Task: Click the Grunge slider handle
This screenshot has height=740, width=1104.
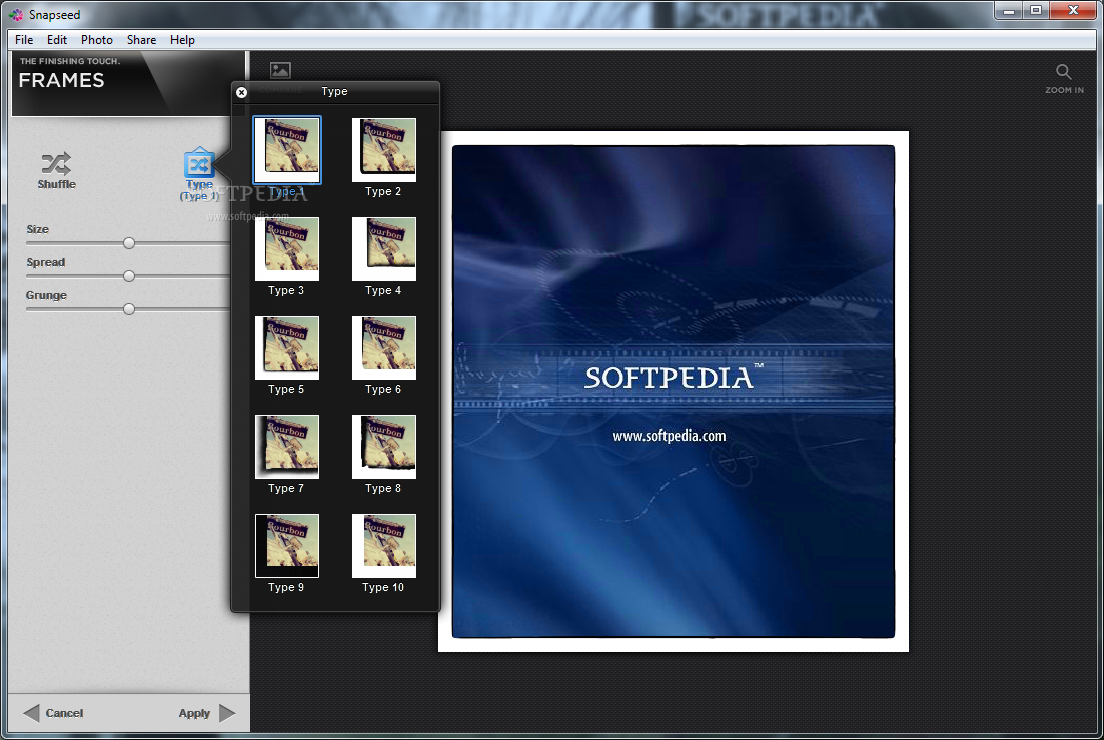Action: pos(129,309)
